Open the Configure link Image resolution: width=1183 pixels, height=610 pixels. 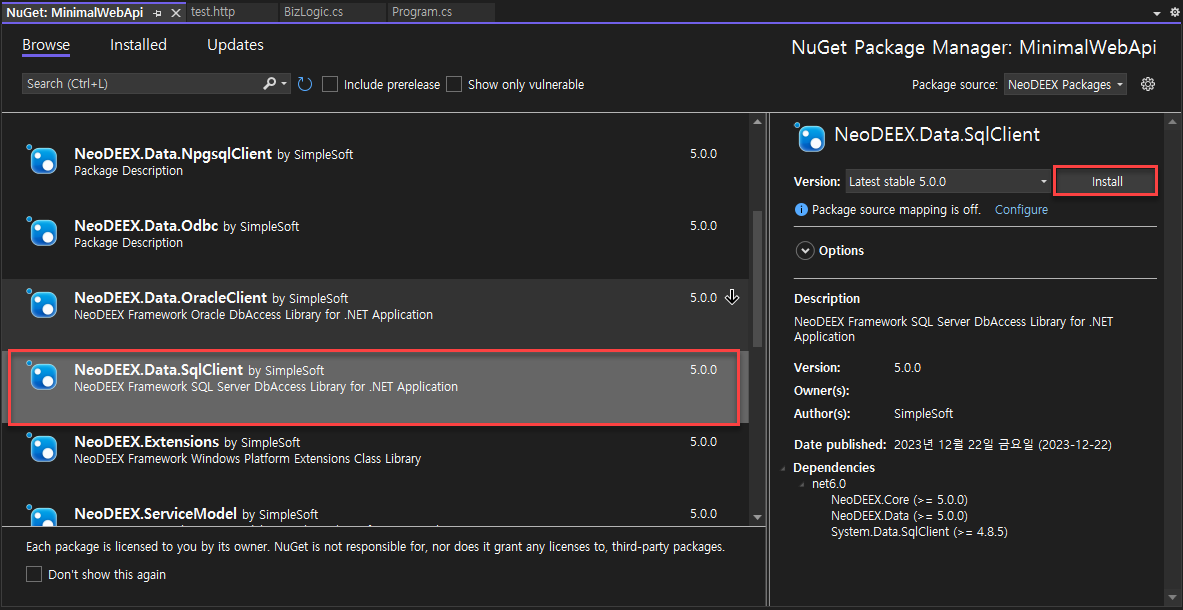[x=1021, y=210]
